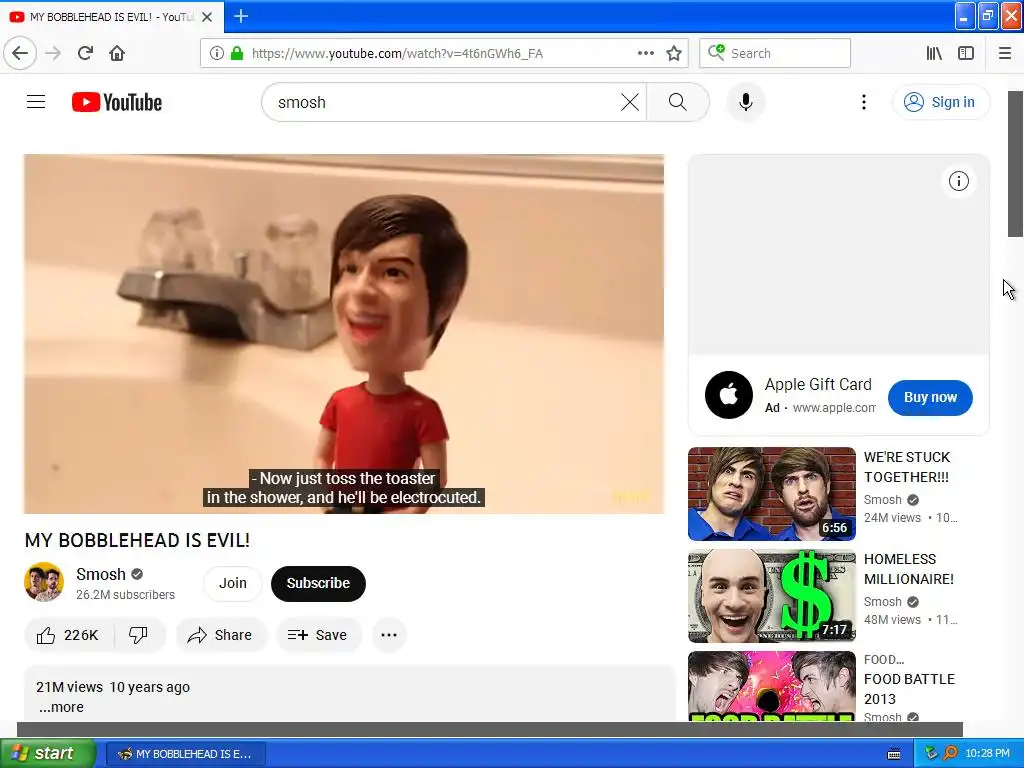1024x768 pixels.
Task: Dislike the video with thumbs down
Action: 138,635
